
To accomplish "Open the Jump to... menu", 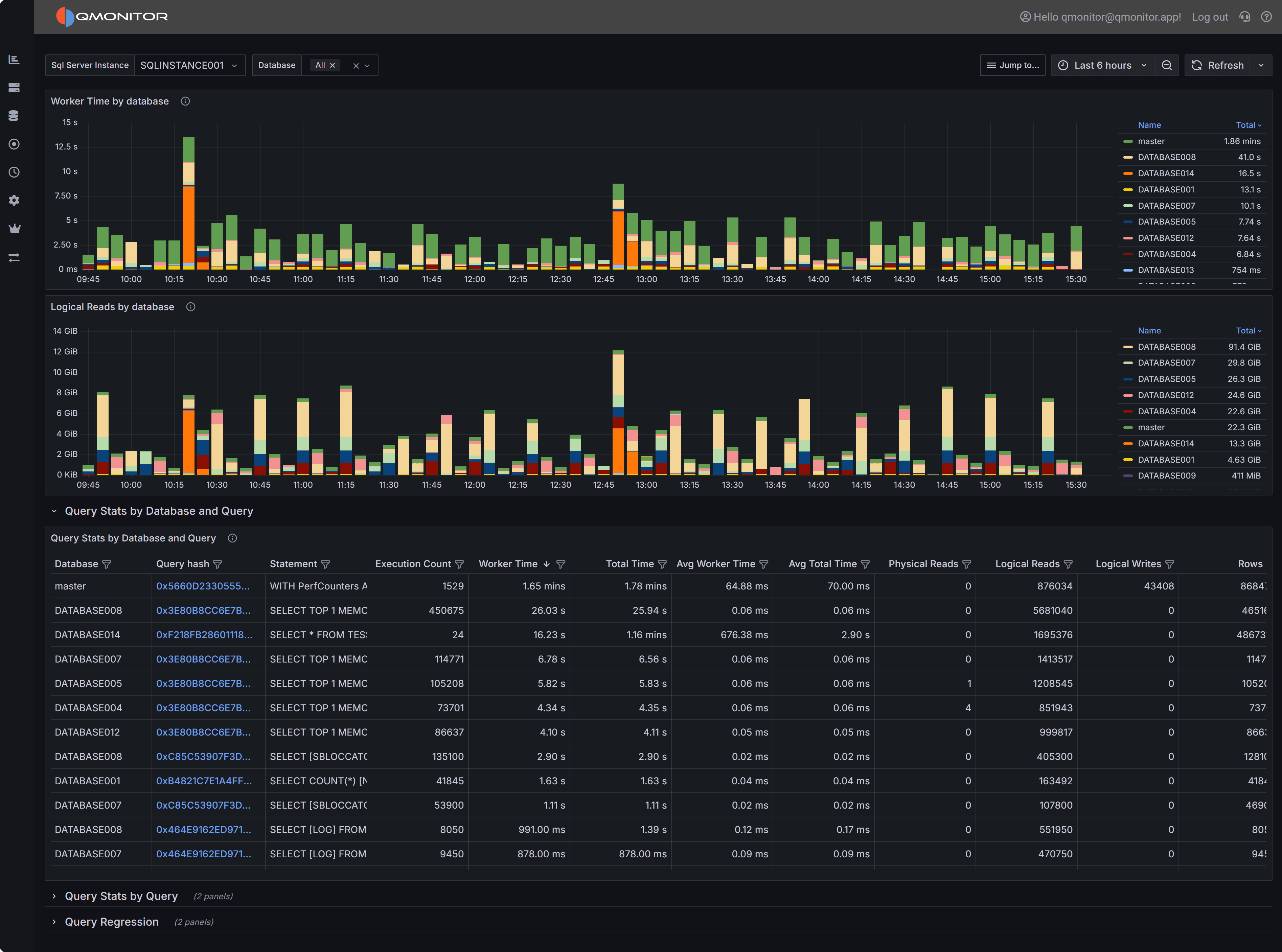I will point(1012,65).
